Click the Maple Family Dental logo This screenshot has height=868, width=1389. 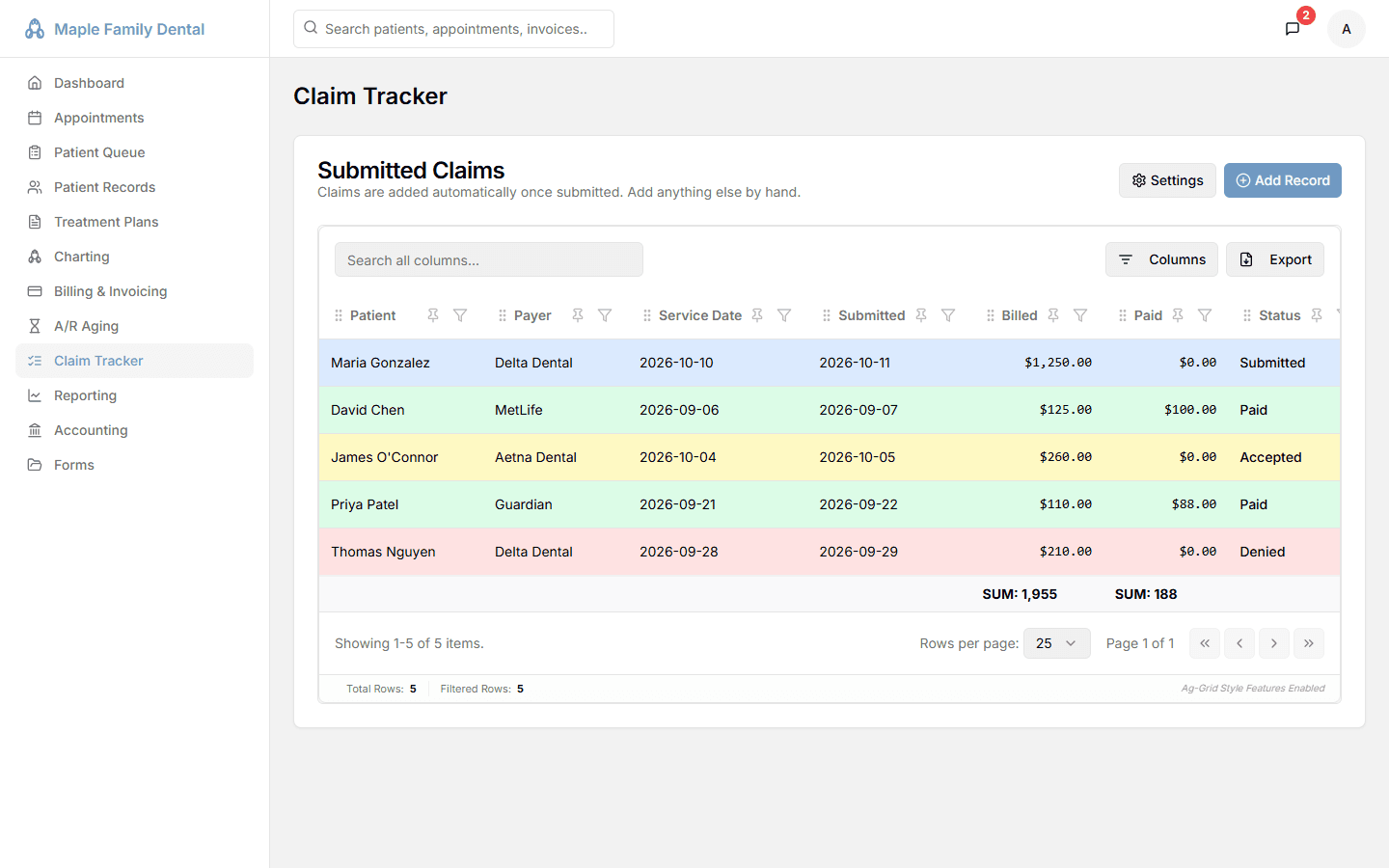point(115,29)
